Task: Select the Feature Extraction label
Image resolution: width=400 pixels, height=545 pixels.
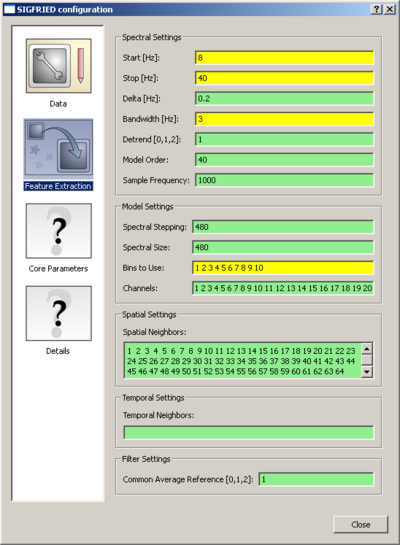Action: (58, 186)
